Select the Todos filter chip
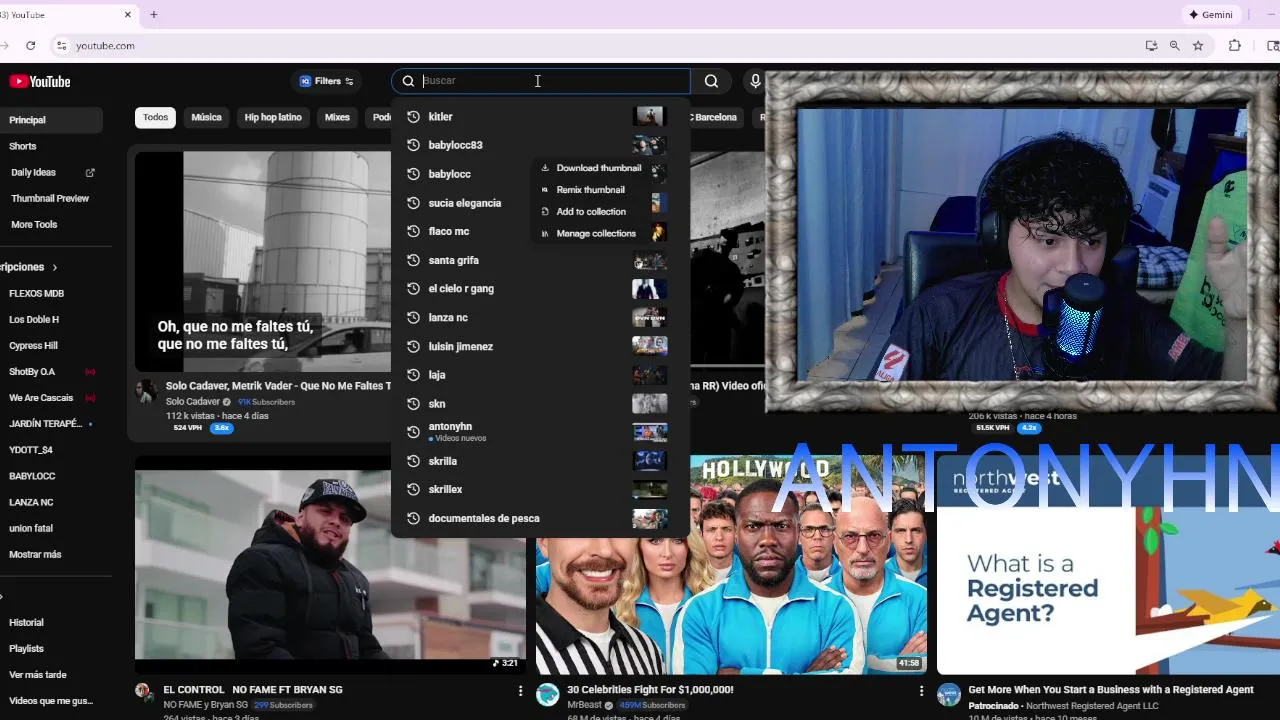 tap(155, 117)
